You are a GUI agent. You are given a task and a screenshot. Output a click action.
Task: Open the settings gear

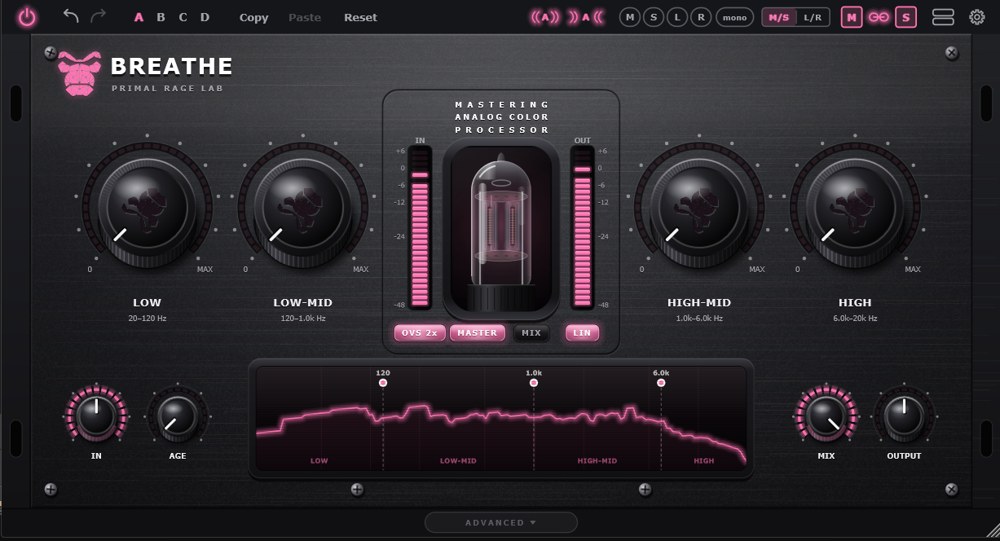pos(977,17)
